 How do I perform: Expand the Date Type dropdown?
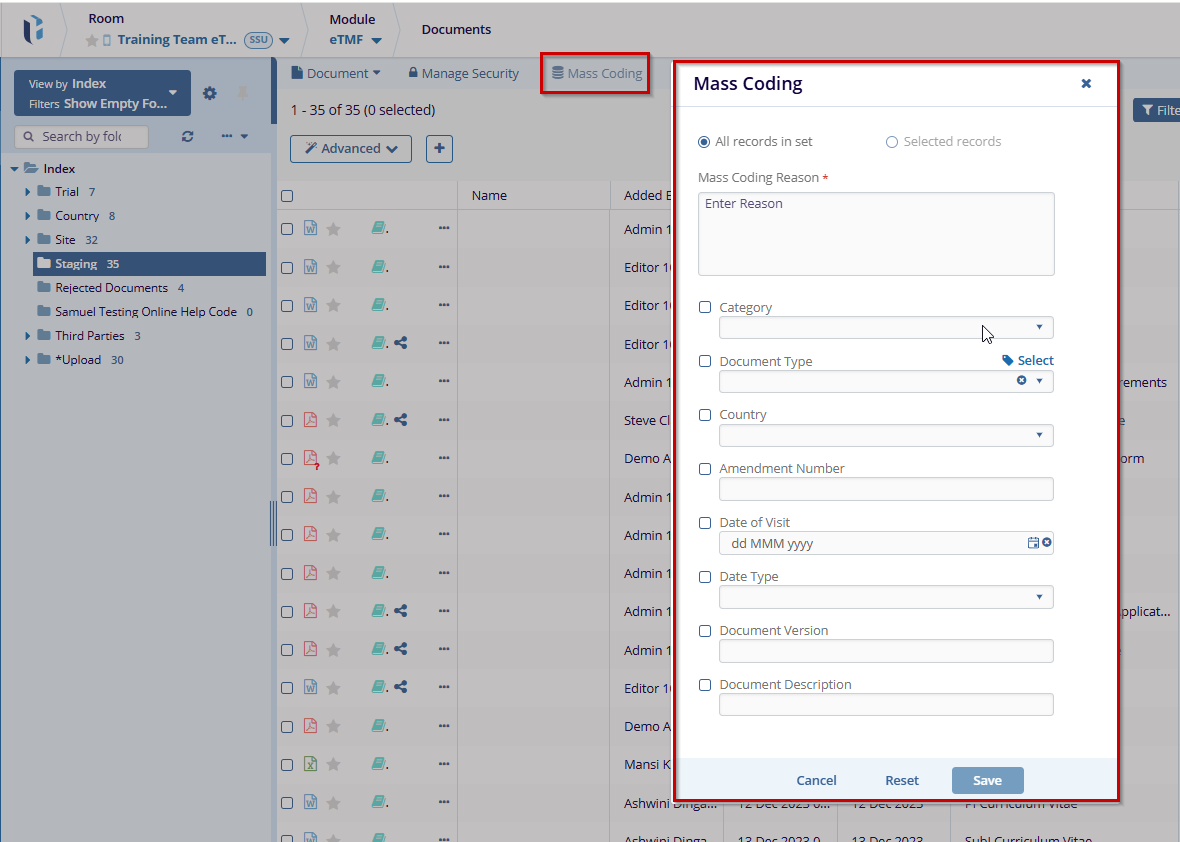coord(885,598)
